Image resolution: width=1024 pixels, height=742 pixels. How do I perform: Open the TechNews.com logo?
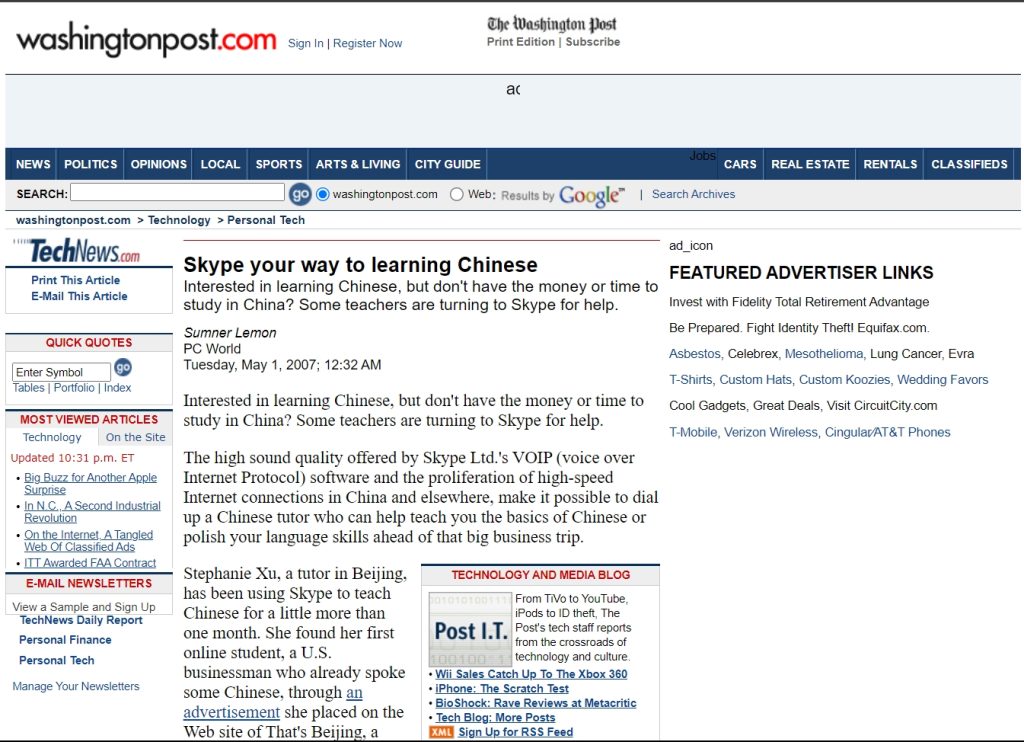84,251
